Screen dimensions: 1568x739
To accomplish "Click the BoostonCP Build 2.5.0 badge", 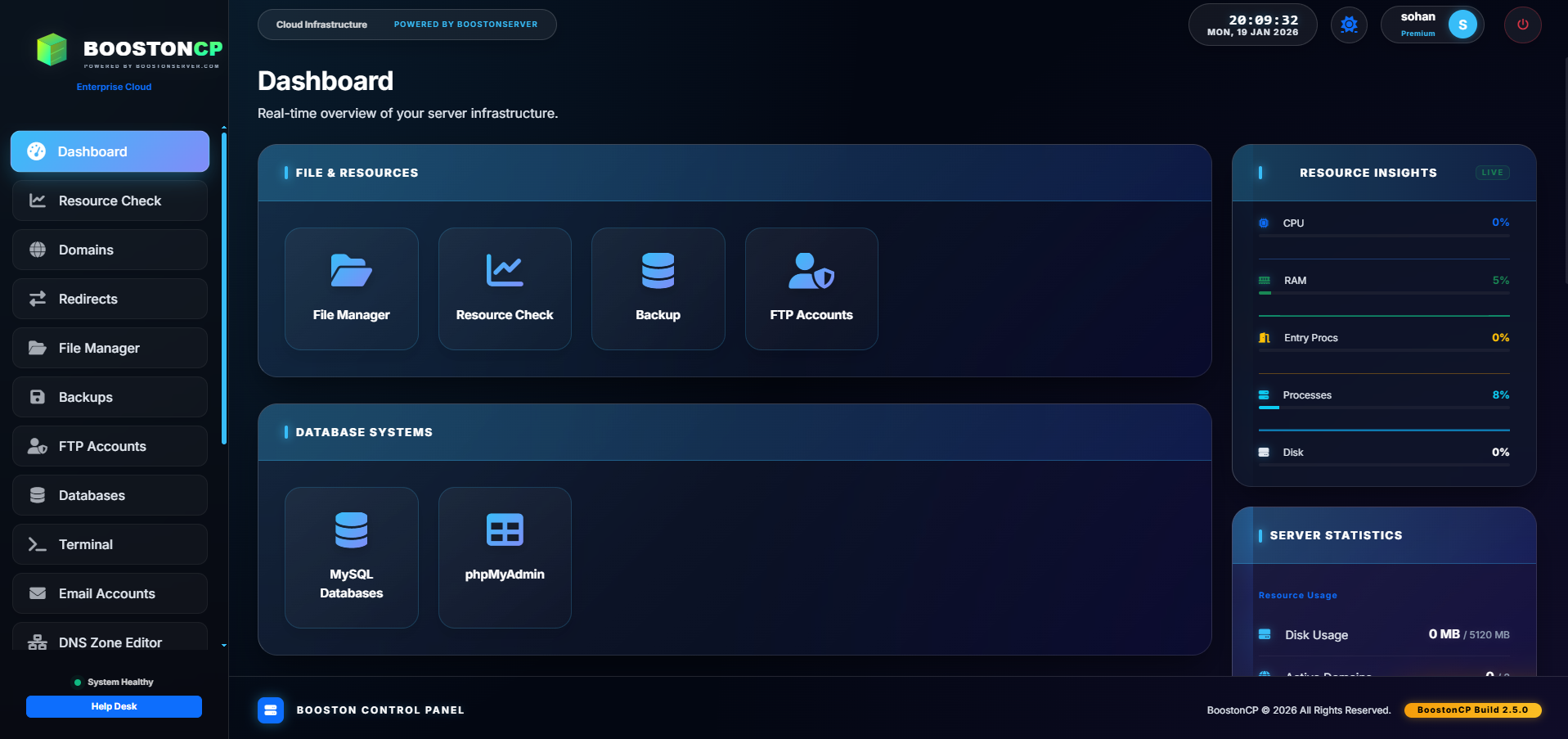I will click(x=1472, y=710).
